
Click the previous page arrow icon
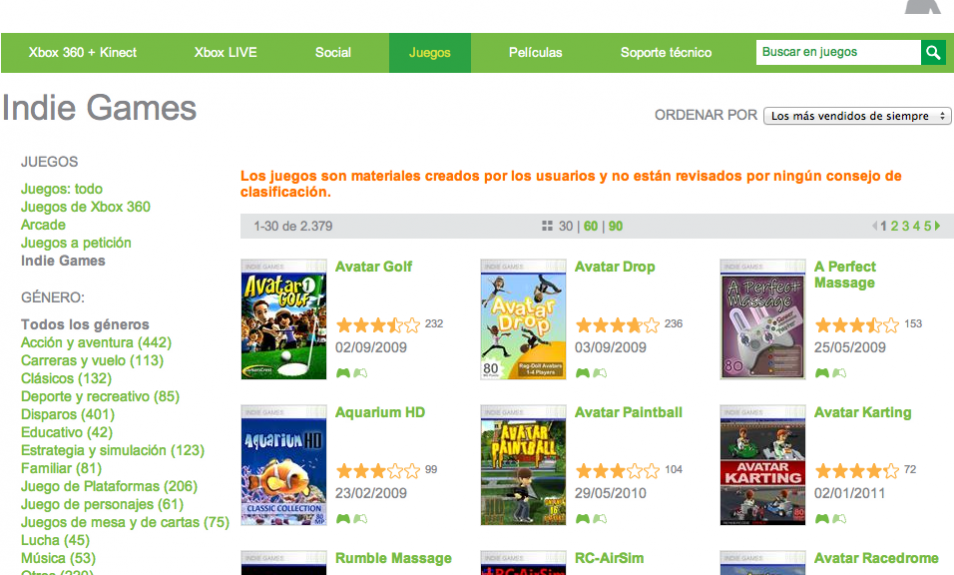[875, 226]
